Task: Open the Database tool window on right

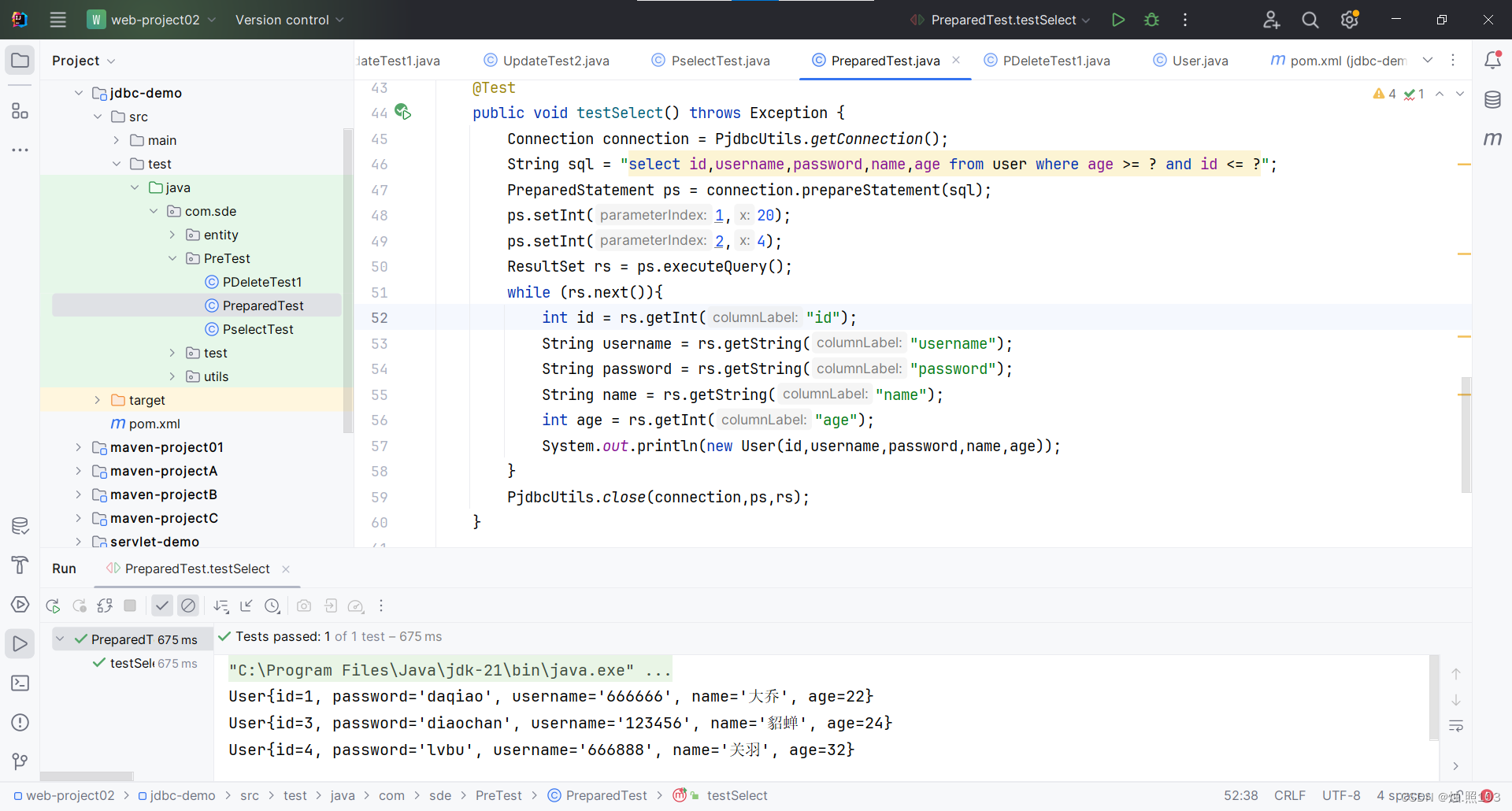Action: coord(1492,100)
